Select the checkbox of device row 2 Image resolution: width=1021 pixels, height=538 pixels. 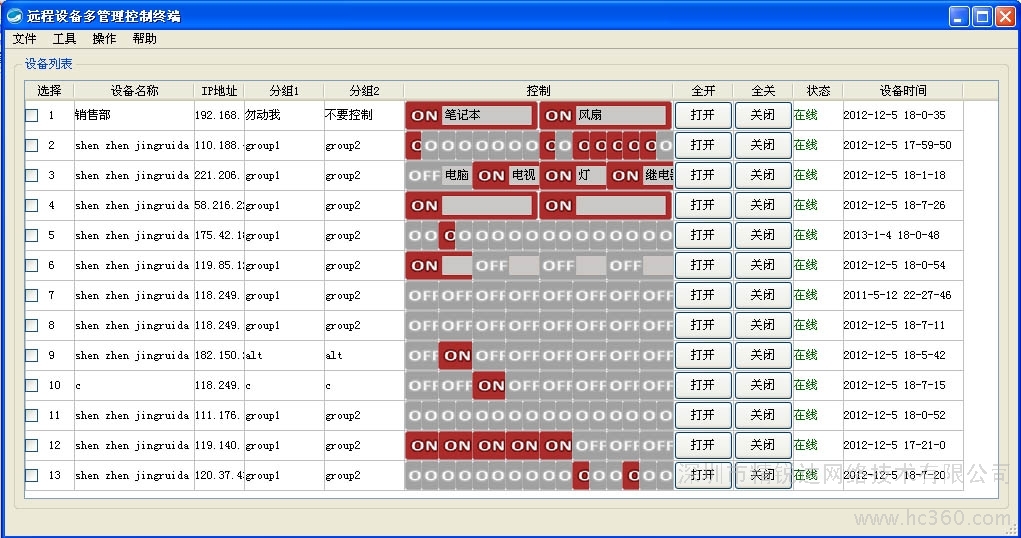pyautogui.click(x=31, y=145)
